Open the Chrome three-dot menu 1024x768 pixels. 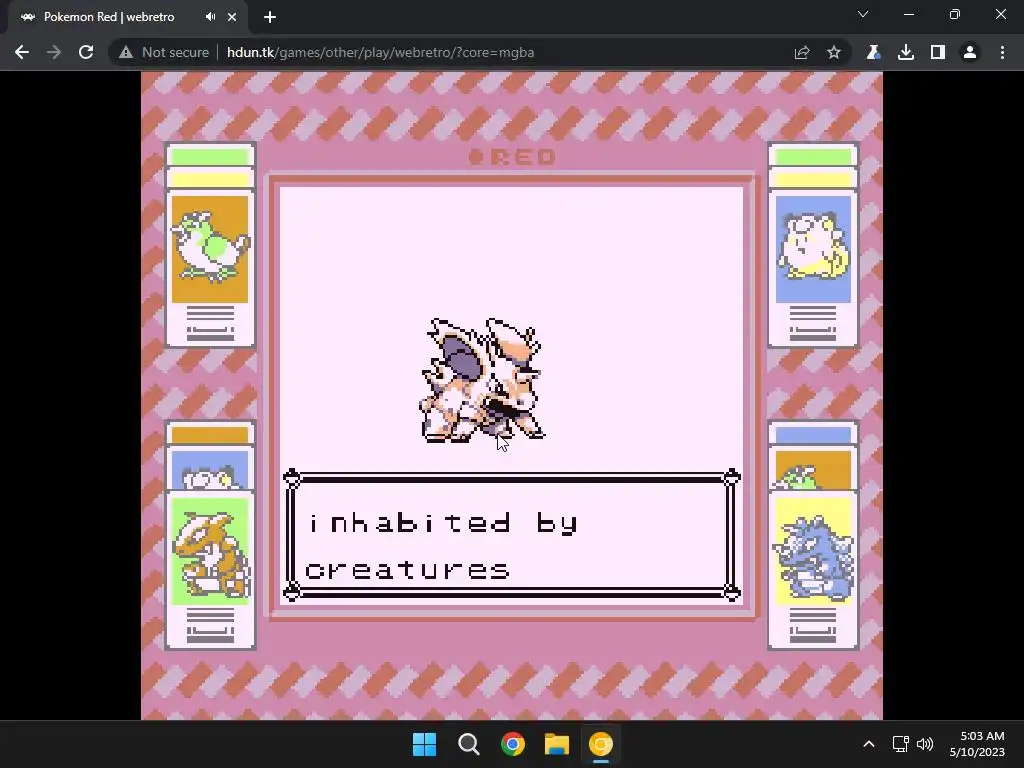pos(1002,52)
